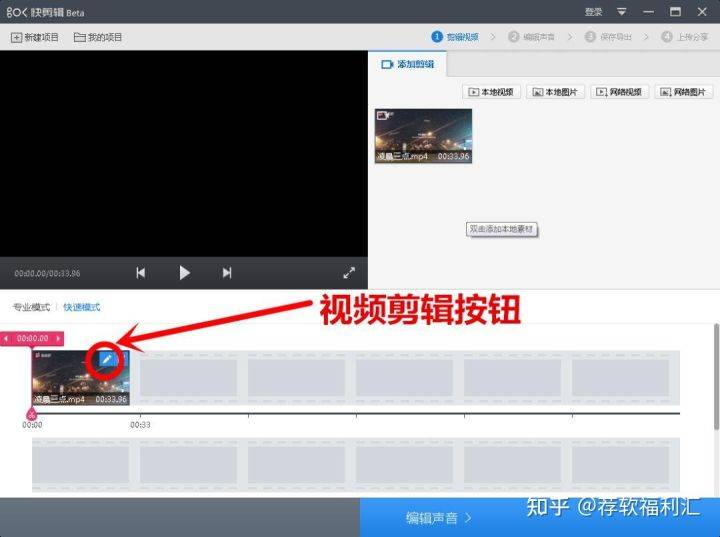Play the video preview
Image resolution: width=720 pixels, height=537 pixels.
(184, 272)
